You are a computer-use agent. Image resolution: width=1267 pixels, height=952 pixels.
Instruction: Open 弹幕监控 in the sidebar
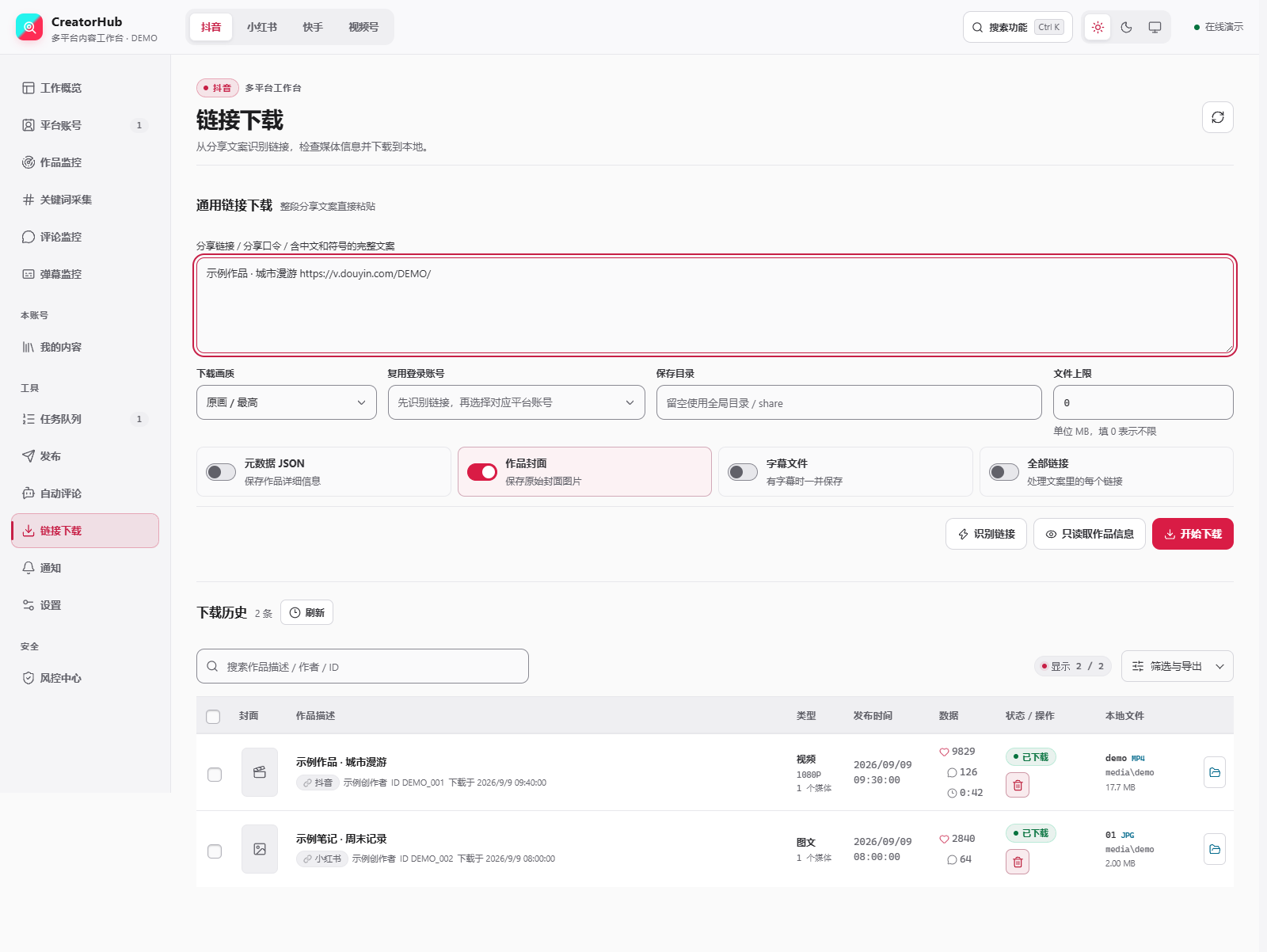85,274
